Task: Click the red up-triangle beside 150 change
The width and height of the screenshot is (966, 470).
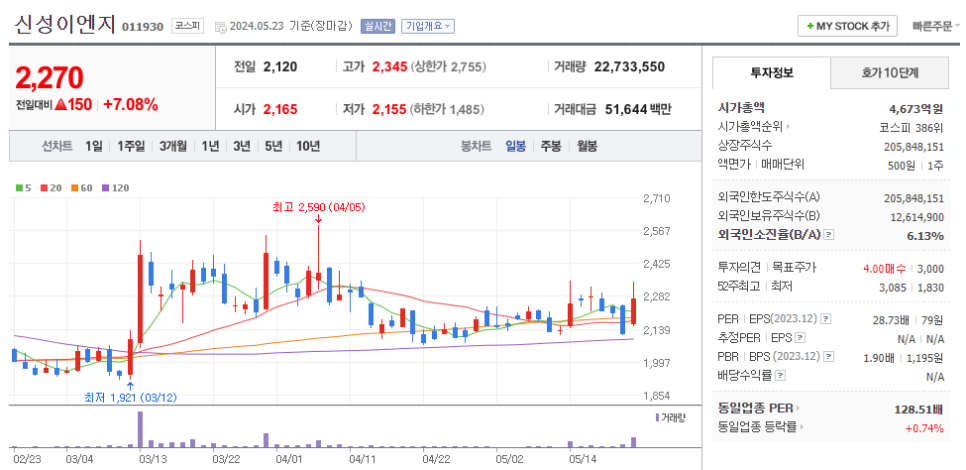Action: pos(60,105)
